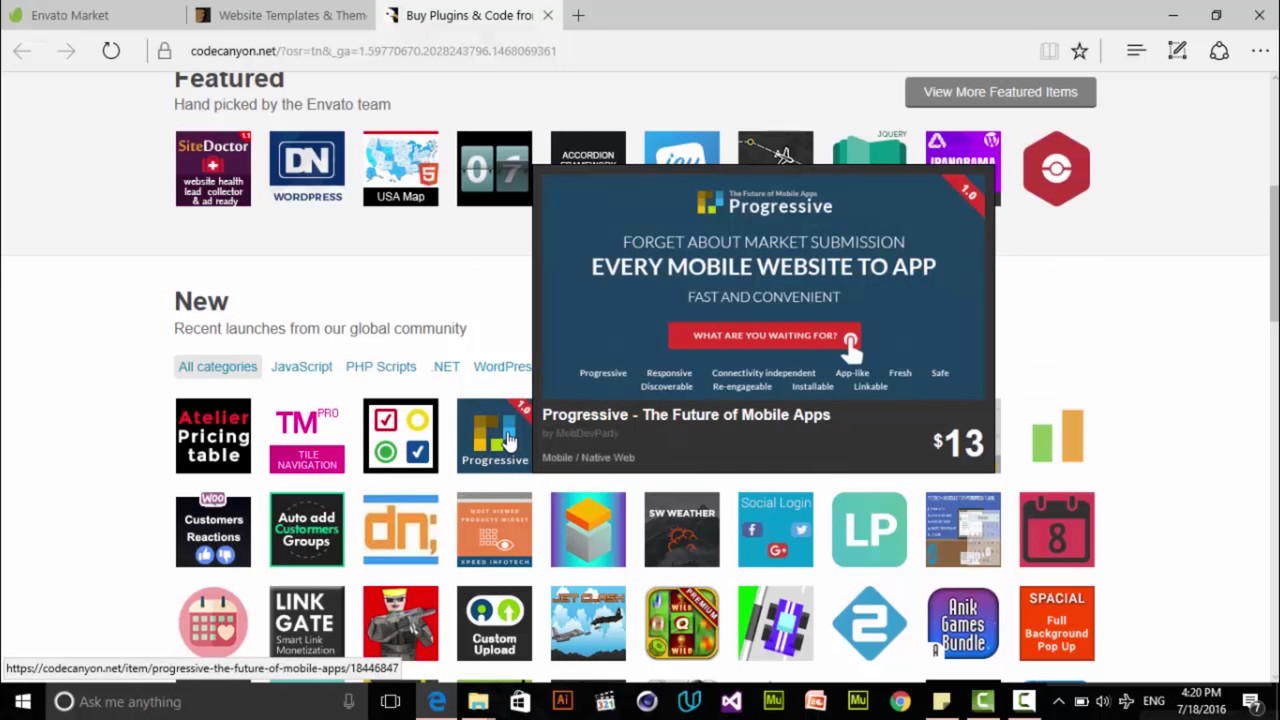Click the Progressive preview title text

click(686, 415)
